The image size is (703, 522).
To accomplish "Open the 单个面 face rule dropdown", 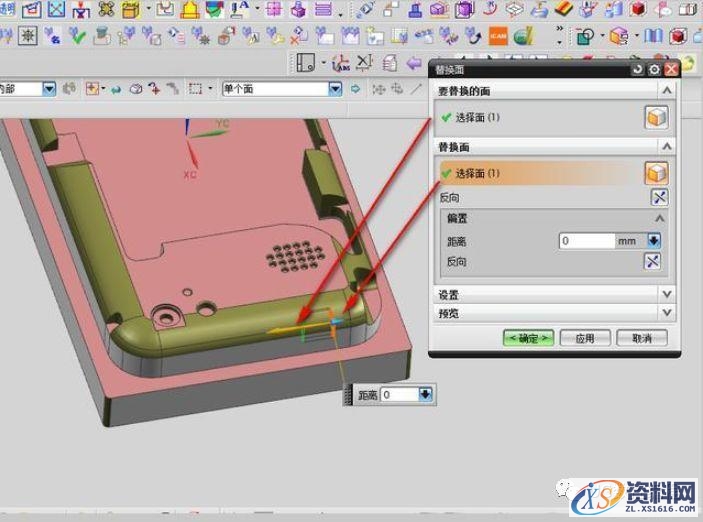I will click(x=336, y=89).
